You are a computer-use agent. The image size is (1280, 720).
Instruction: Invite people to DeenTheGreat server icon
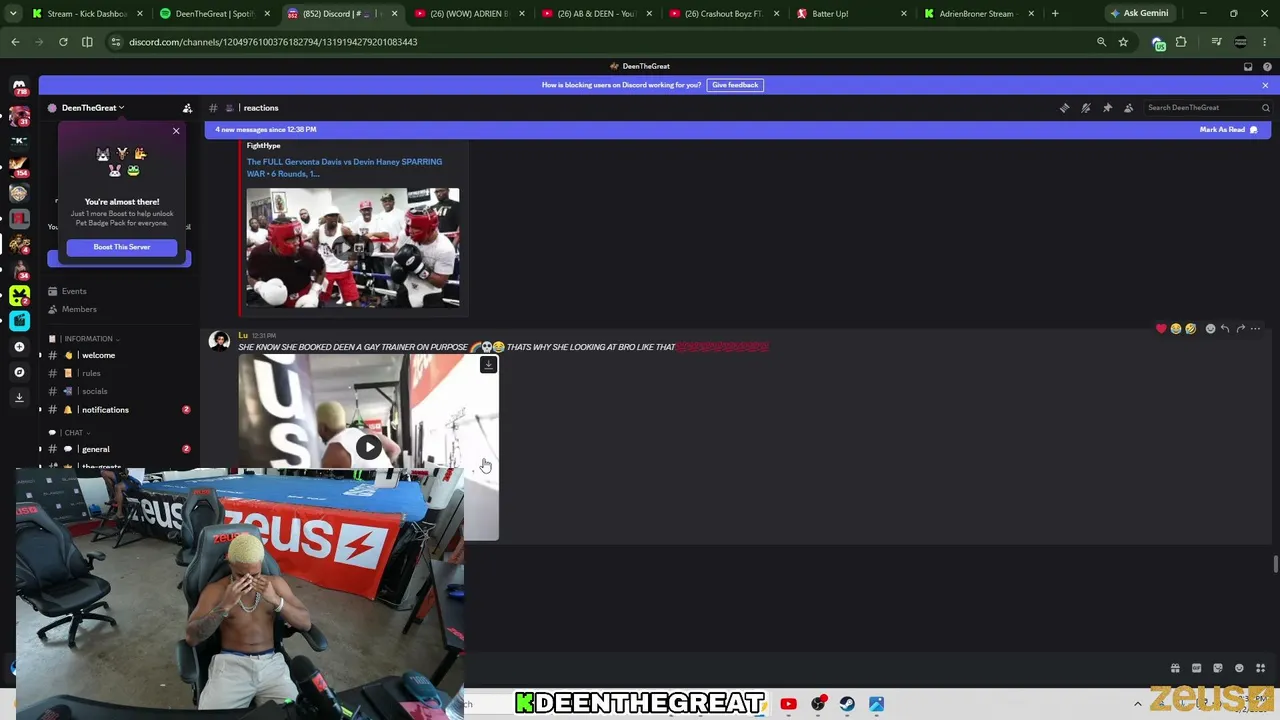point(187,108)
